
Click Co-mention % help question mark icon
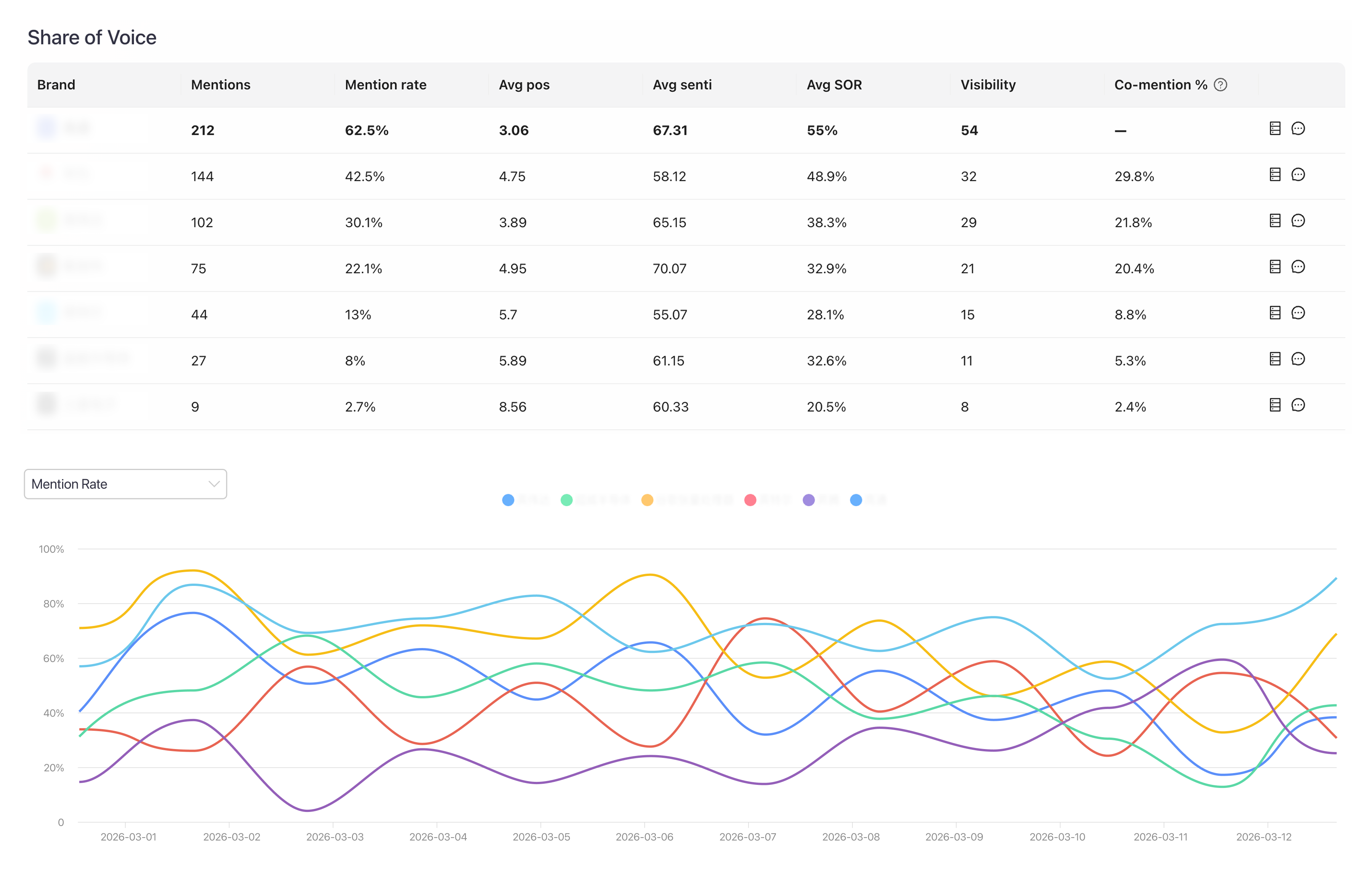click(x=1220, y=85)
